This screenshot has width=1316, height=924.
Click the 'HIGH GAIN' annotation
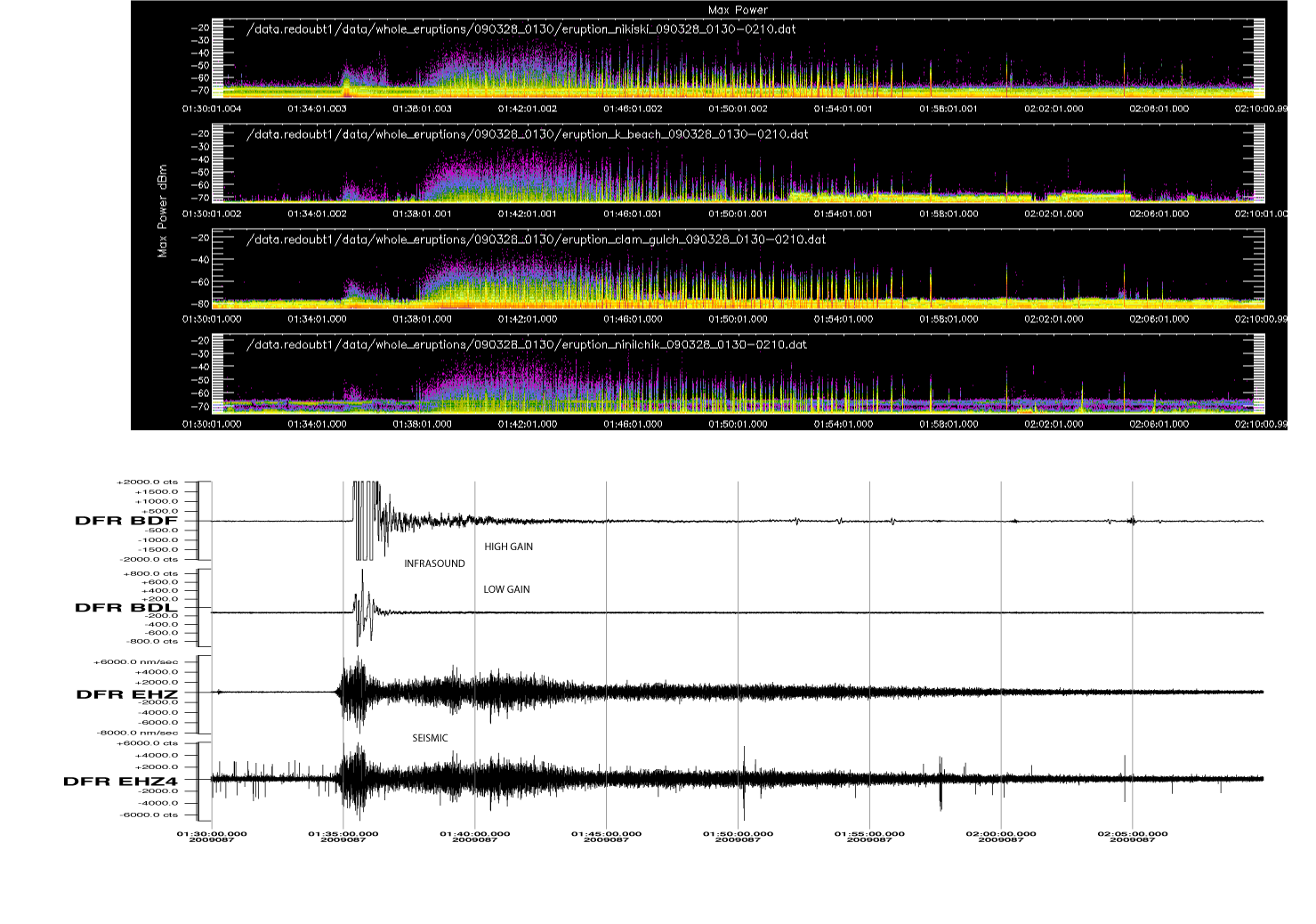[x=508, y=547]
